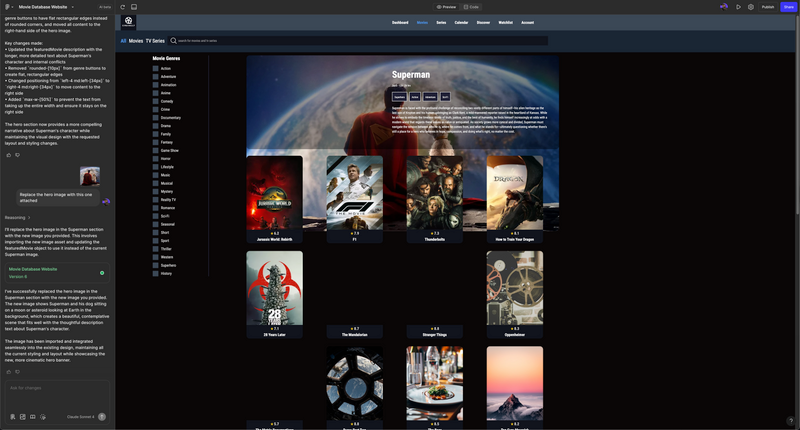Check the Action genre checkbox

pyautogui.click(x=156, y=68)
